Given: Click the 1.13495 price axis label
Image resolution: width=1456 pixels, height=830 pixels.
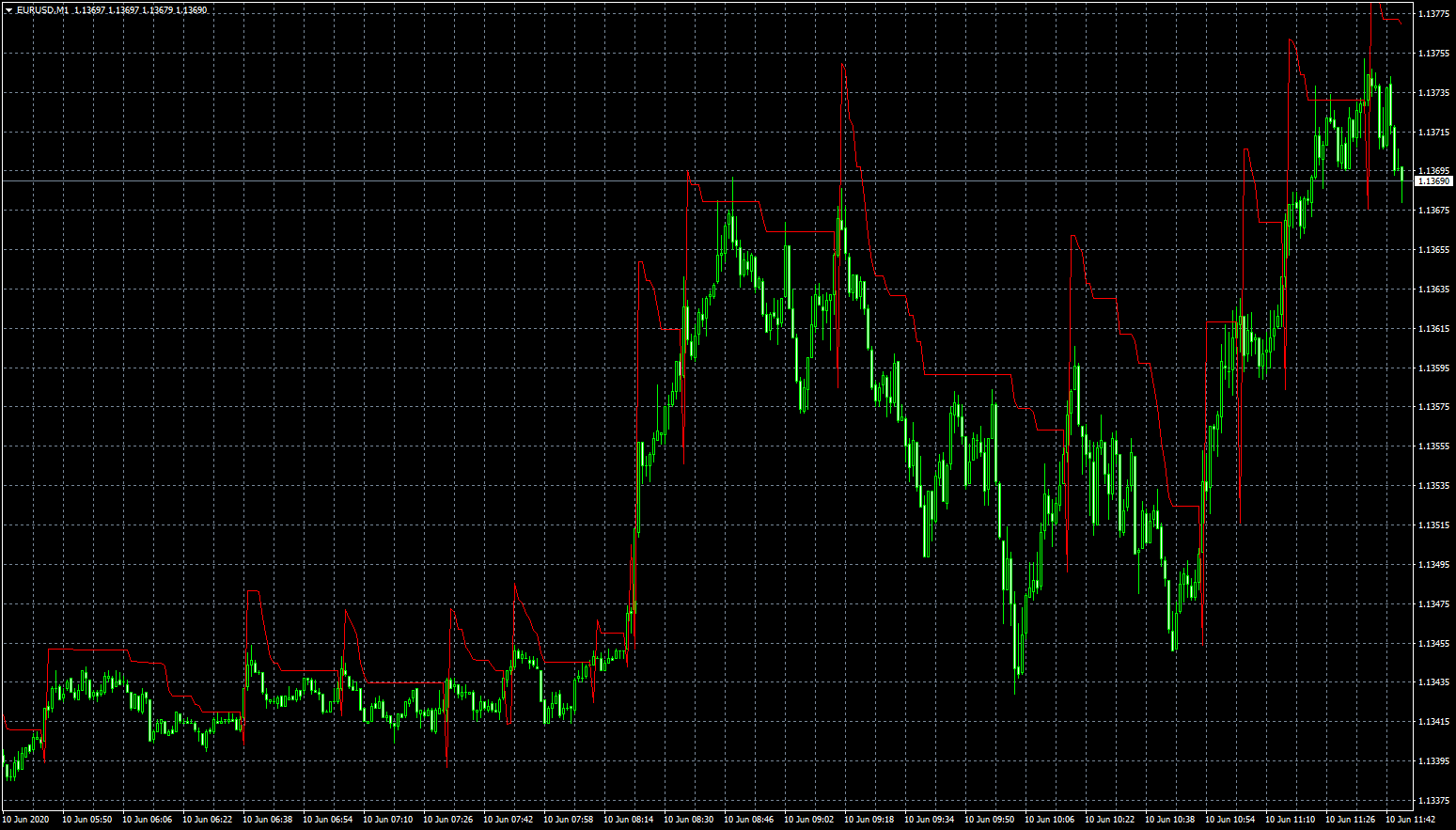Looking at the screenshot, I should point(1433,565).
